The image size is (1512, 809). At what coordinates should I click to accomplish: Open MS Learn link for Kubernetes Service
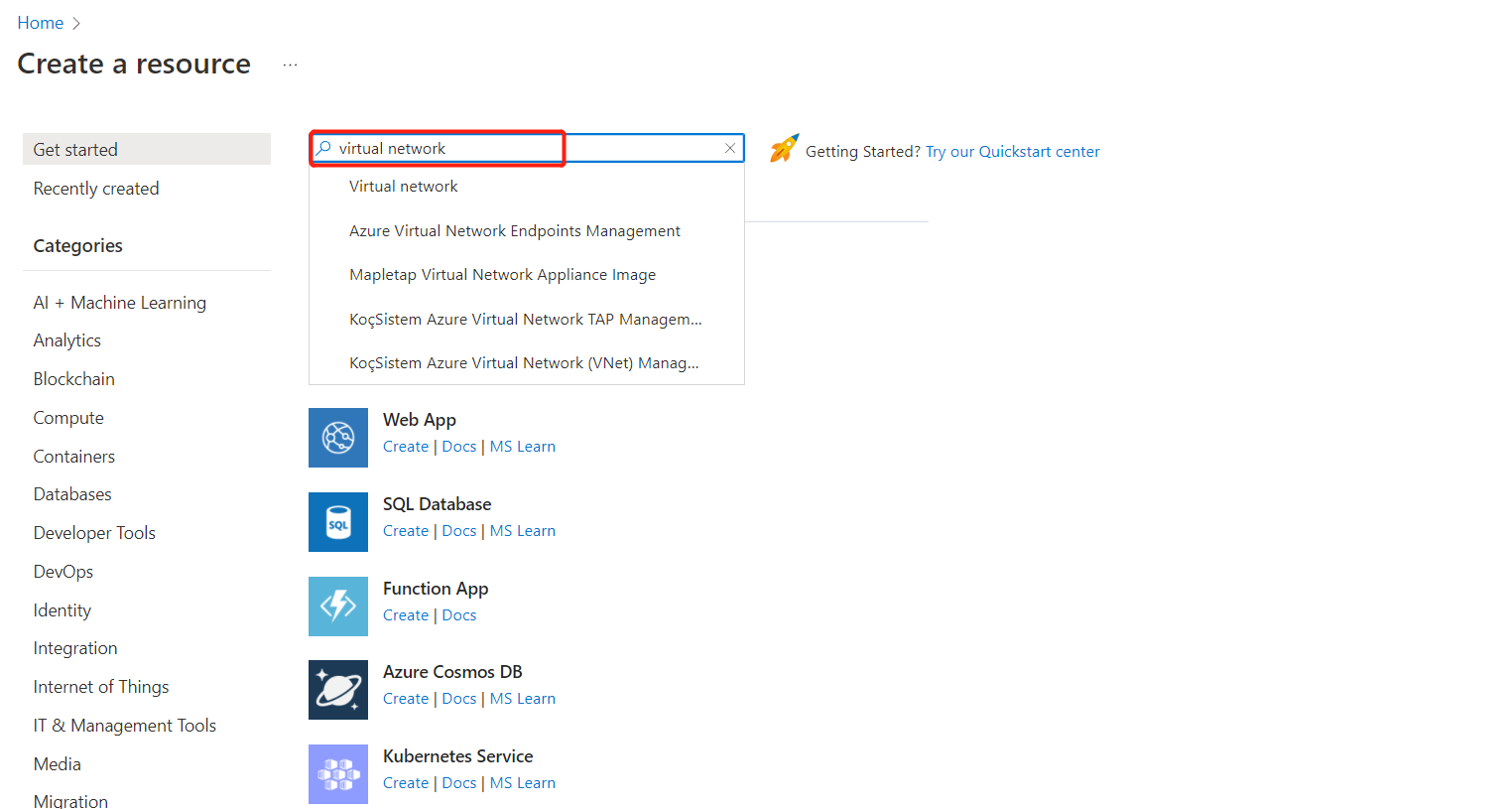pos(523,783)
